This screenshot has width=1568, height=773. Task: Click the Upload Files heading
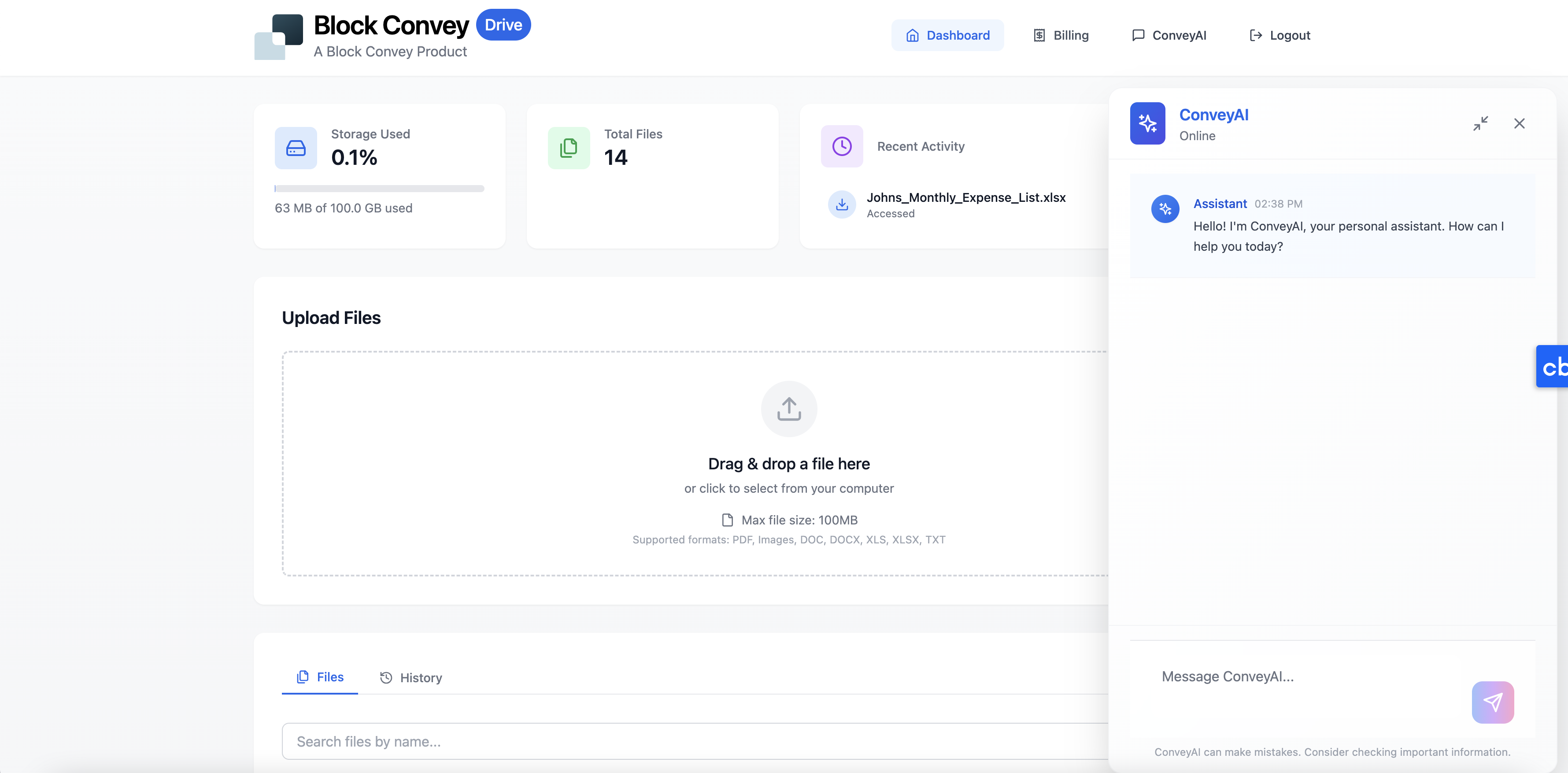pyautogui.click(x=331, y=318)
